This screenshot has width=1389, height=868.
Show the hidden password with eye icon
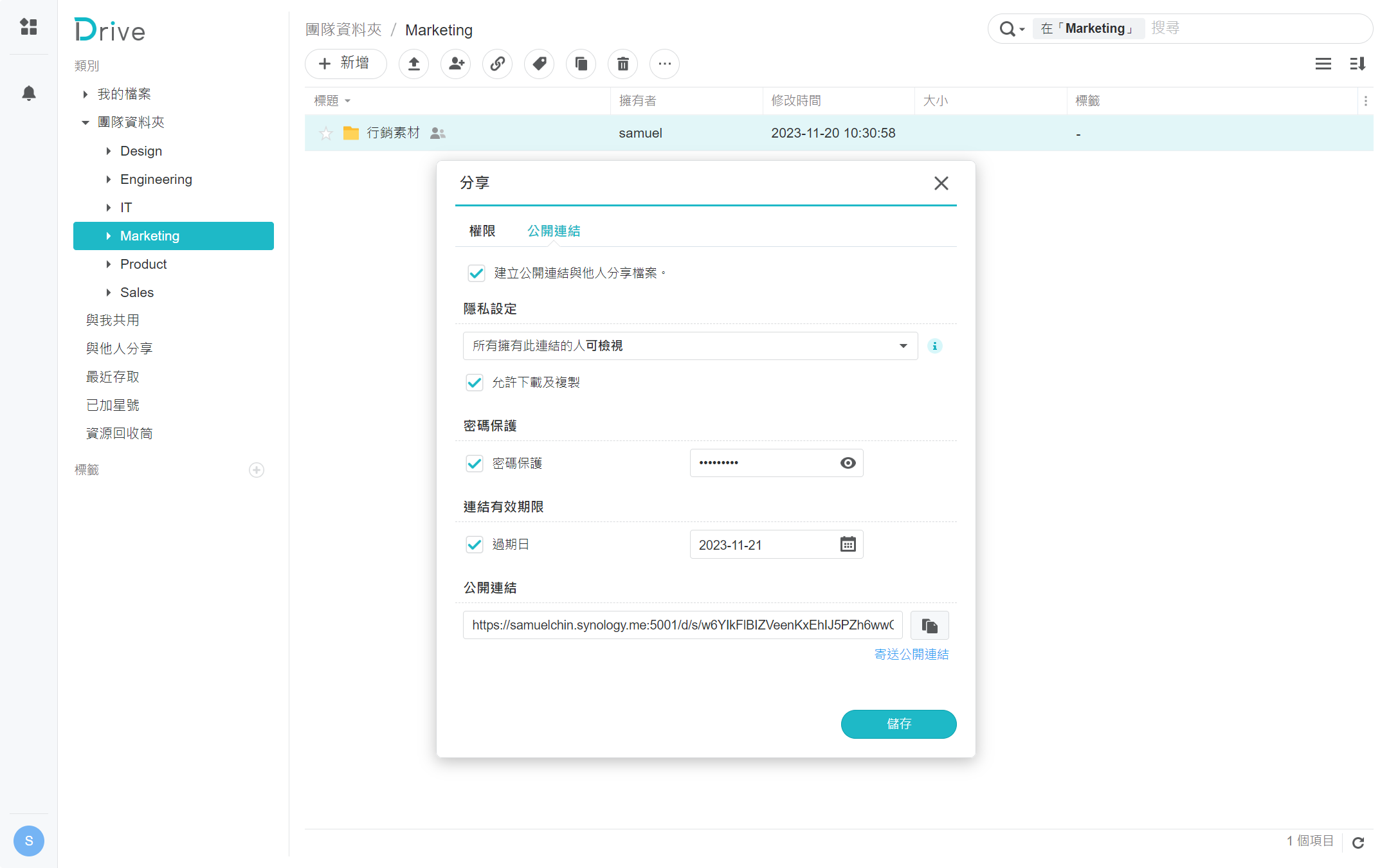(848, 462)
